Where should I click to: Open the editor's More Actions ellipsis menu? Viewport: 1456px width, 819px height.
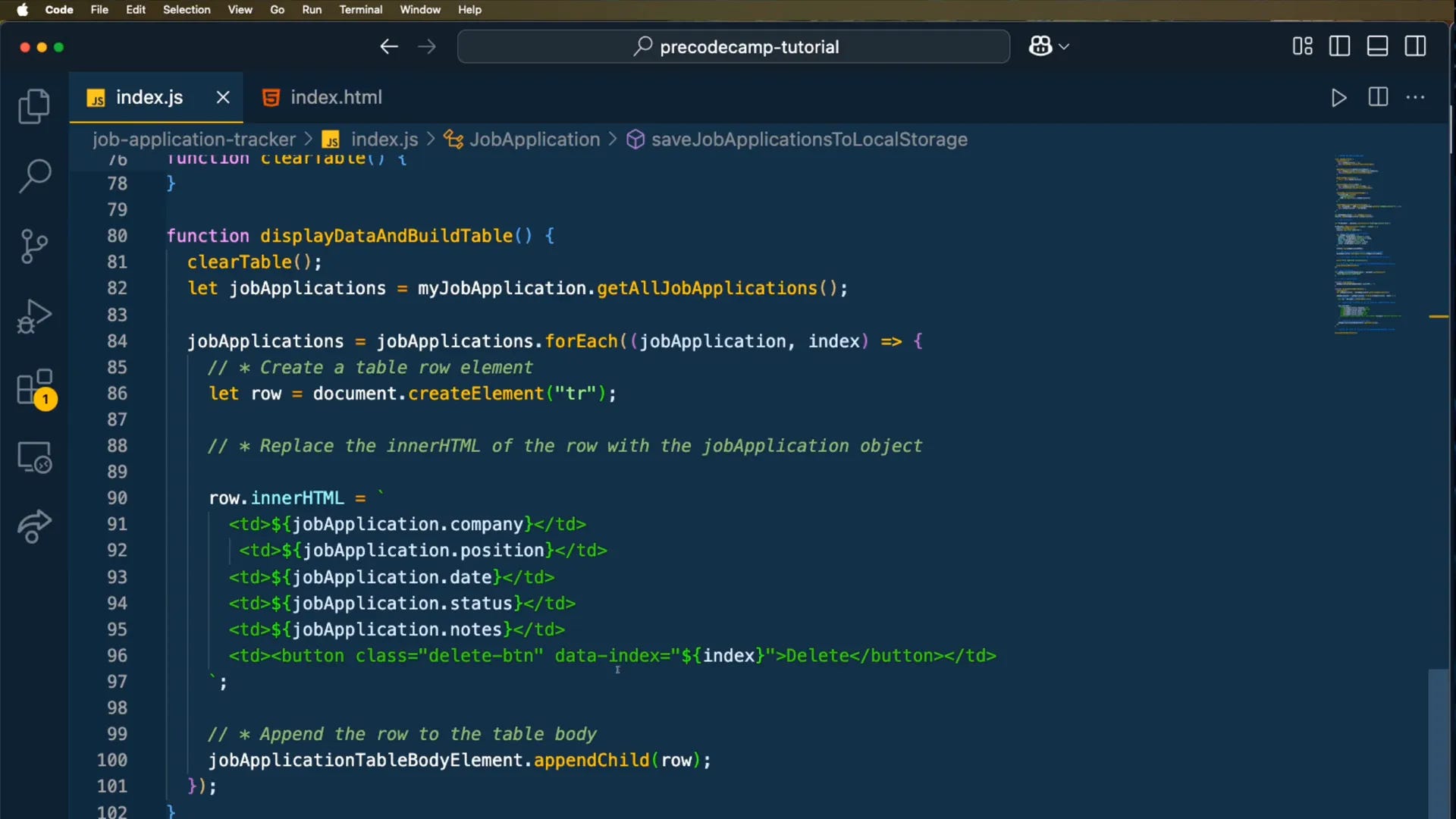click(x=1415, y=97)
